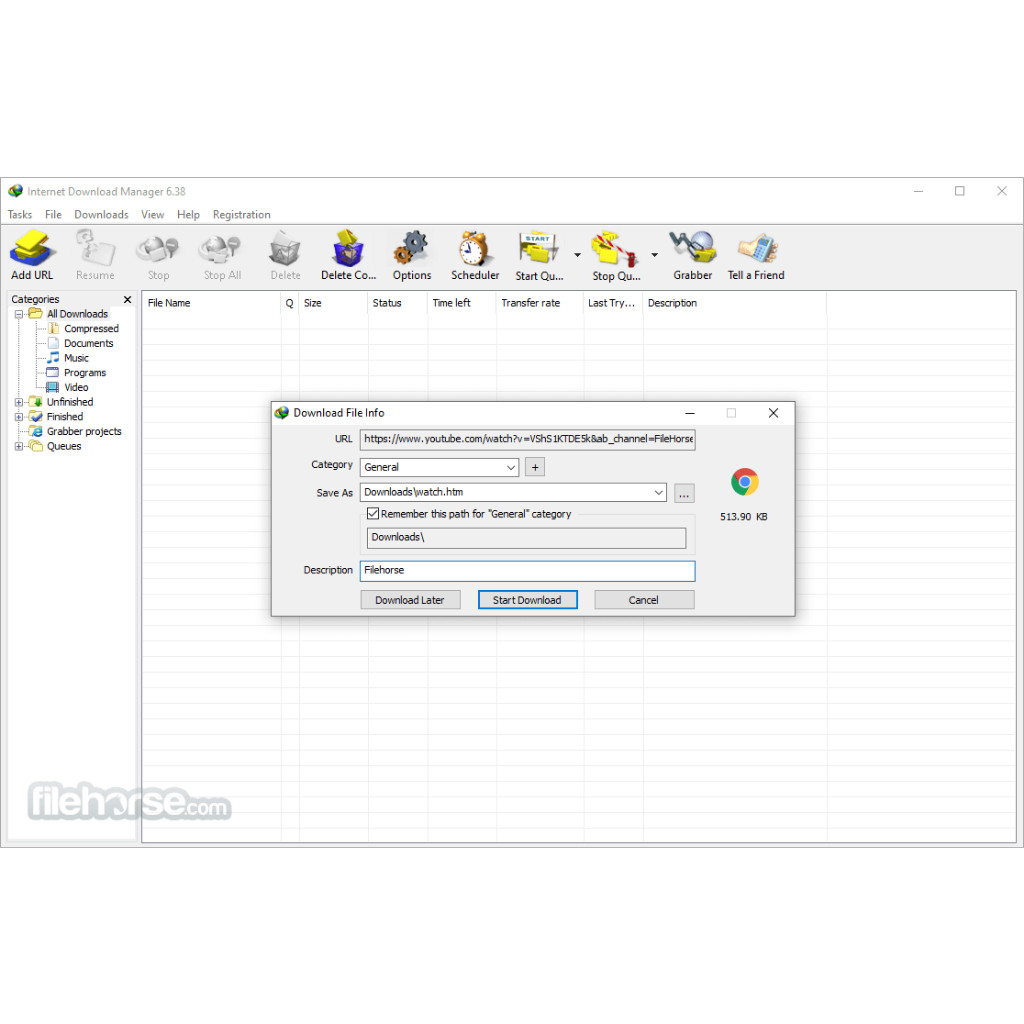Open the Start Queue dropdown arrow

coord(577,255)
